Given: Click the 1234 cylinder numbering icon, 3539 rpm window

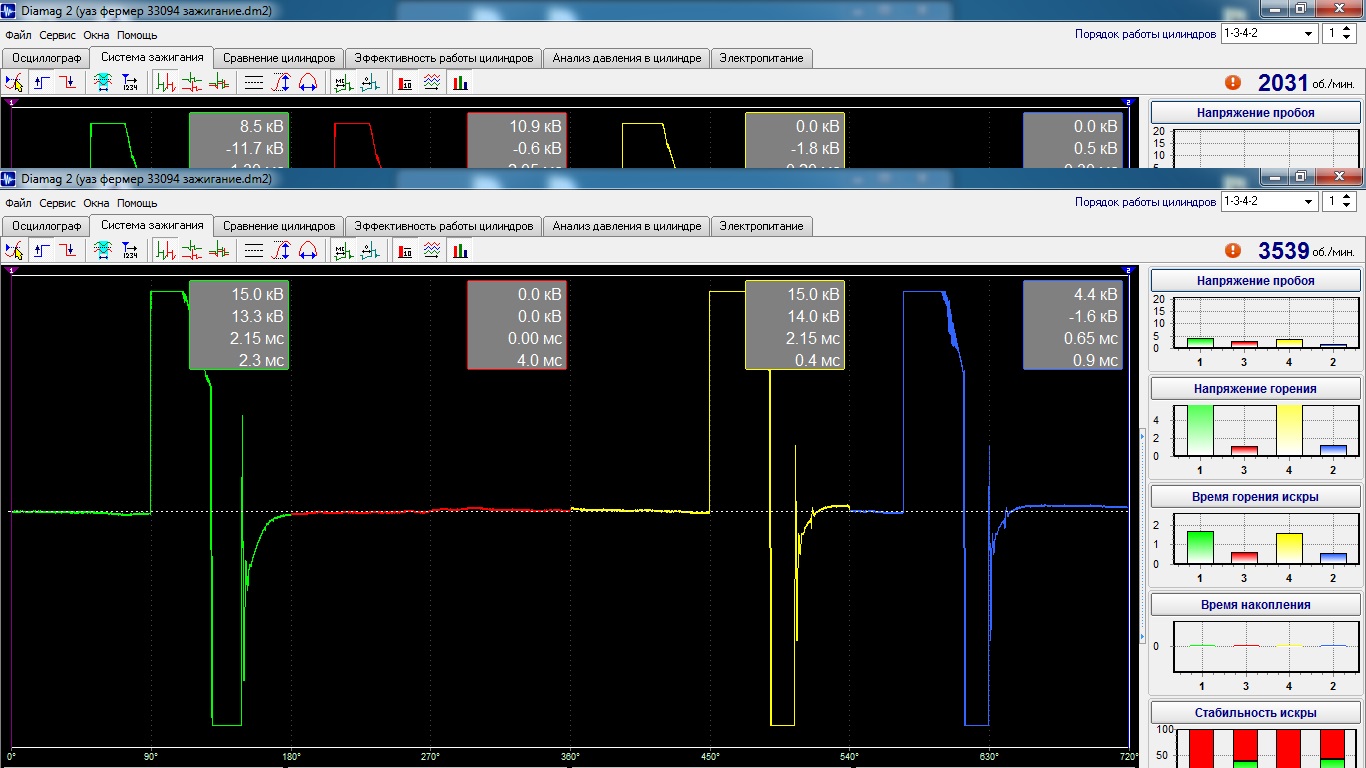Looking at the screenshot, I should (x=130, y=250).
